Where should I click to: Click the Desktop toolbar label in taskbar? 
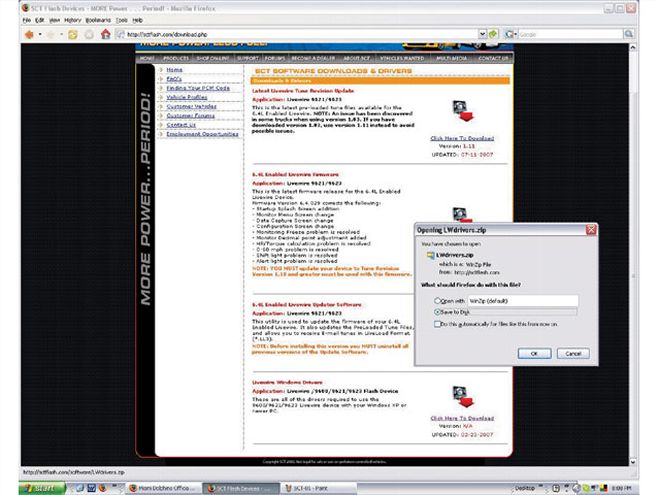pyautogui.click(x=524, y=488)
